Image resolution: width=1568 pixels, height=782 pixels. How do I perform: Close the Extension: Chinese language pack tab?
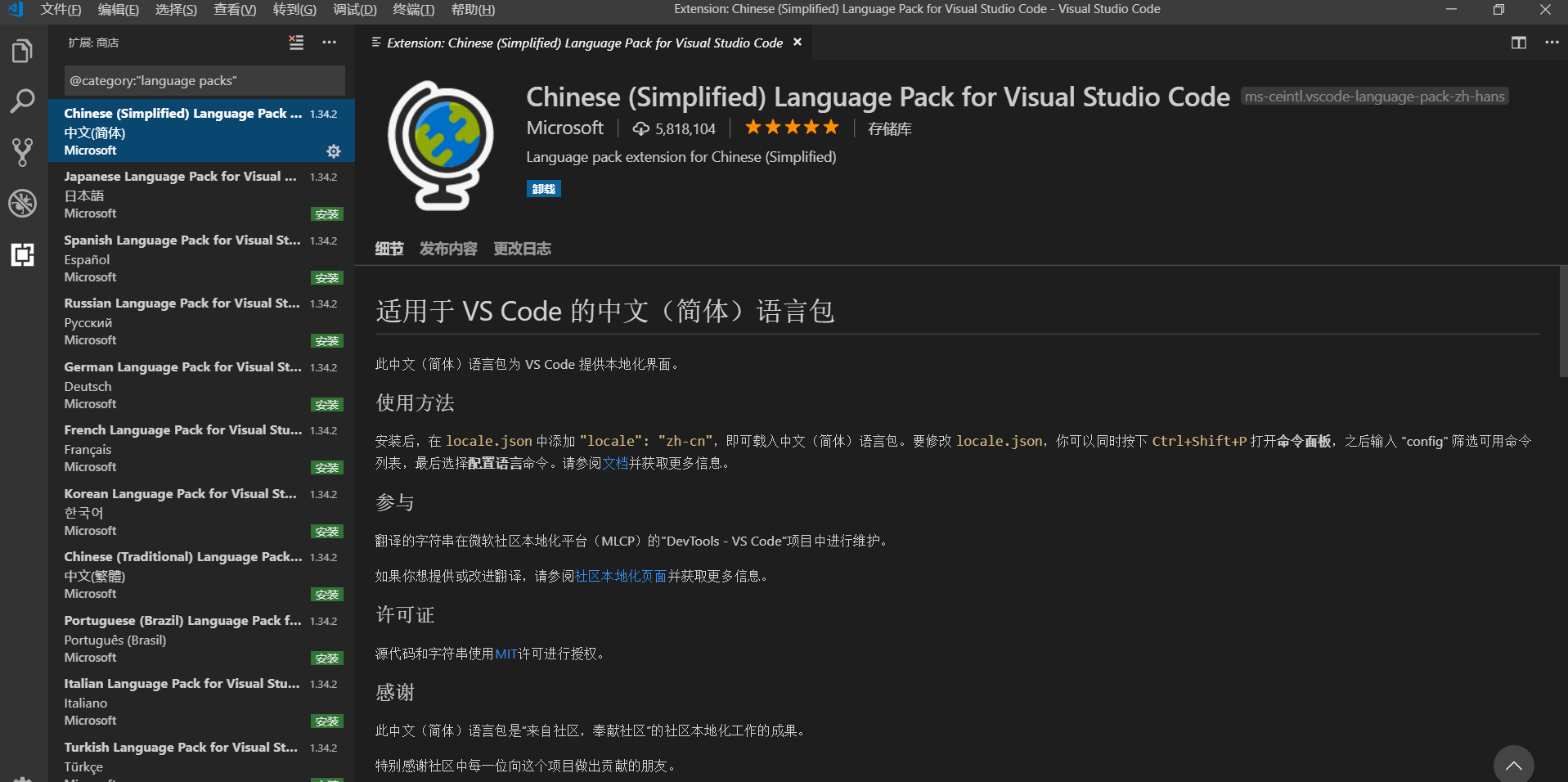pos(797,43)
